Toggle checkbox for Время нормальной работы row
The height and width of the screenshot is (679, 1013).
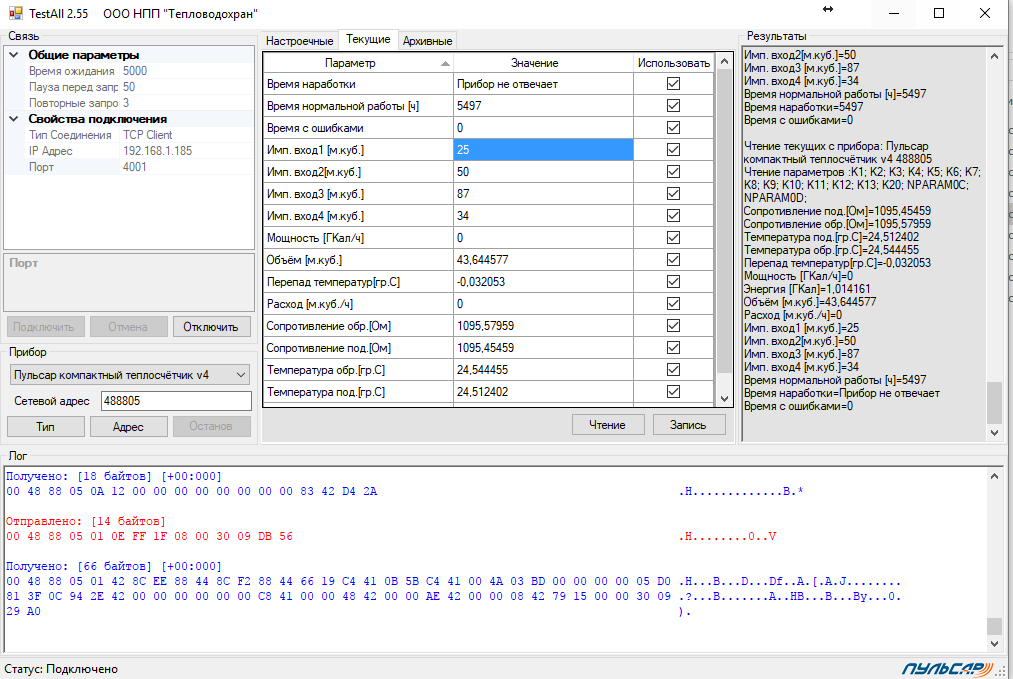tap(673, 105)
